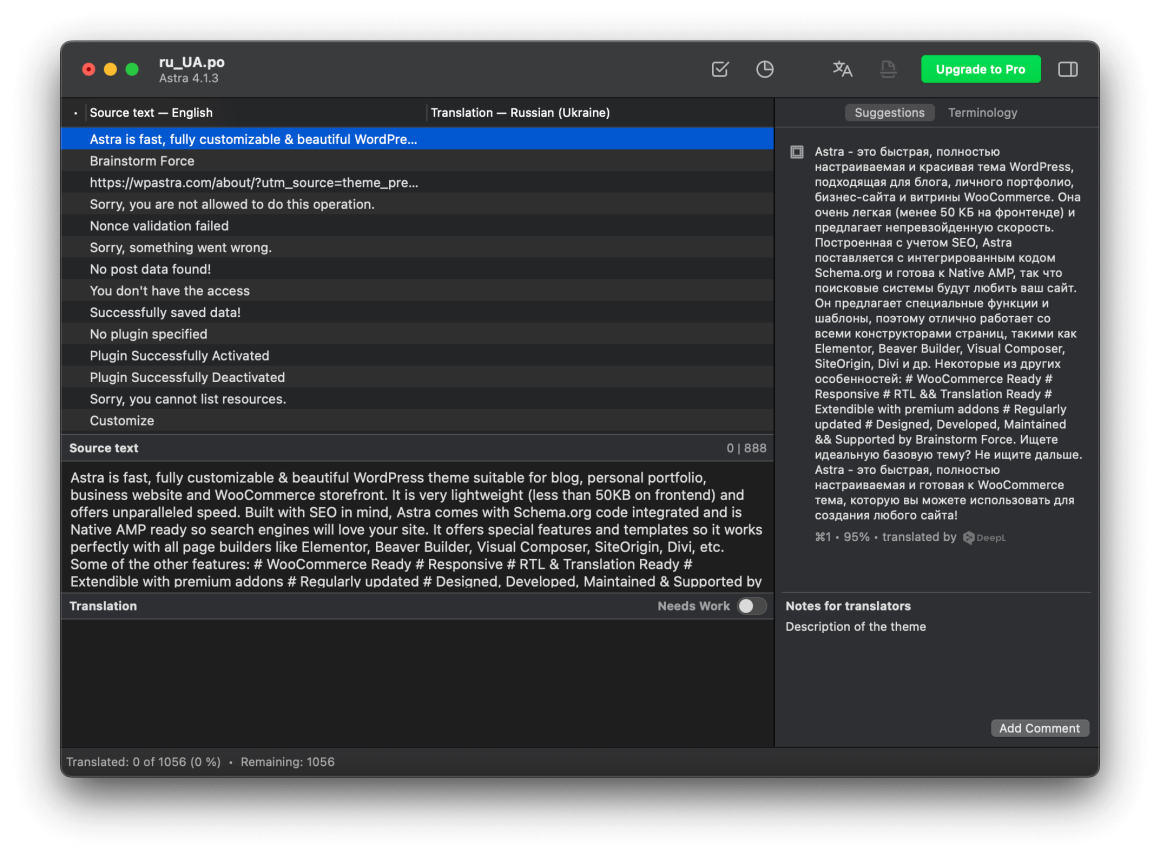The height and width of the screenshot is (857, 1160).
Task: Switch to the Suggestions tab
Action: click(x=889, y=112)
